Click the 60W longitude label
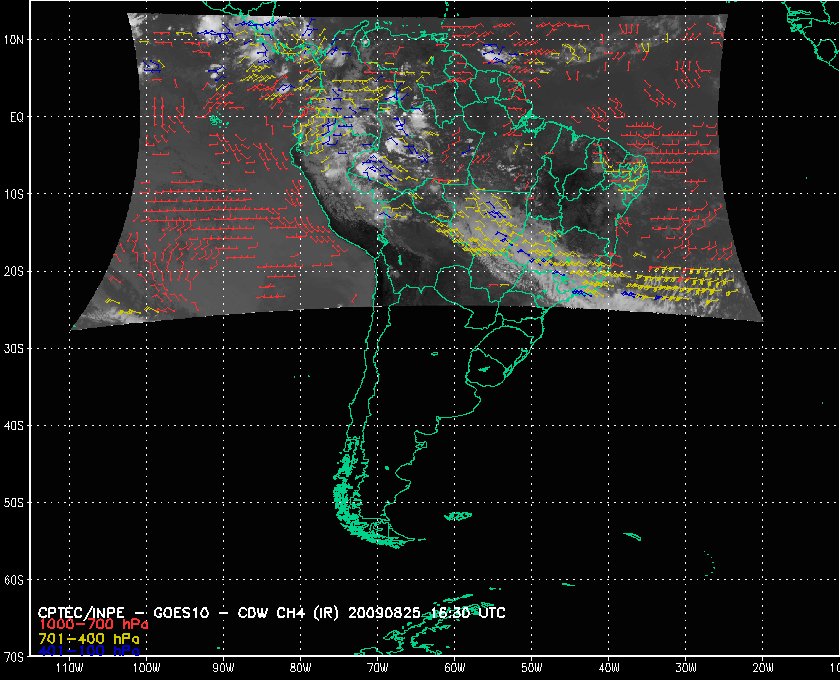The height and width of the screenshot is (680, 840). (x=454, y=668)
